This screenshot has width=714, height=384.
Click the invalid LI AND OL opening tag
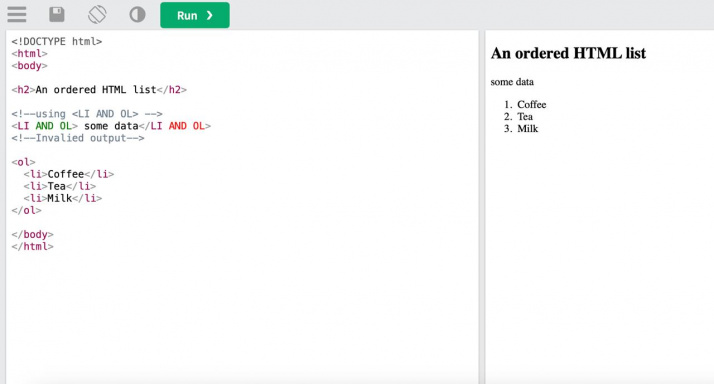(x=45, y=126)
